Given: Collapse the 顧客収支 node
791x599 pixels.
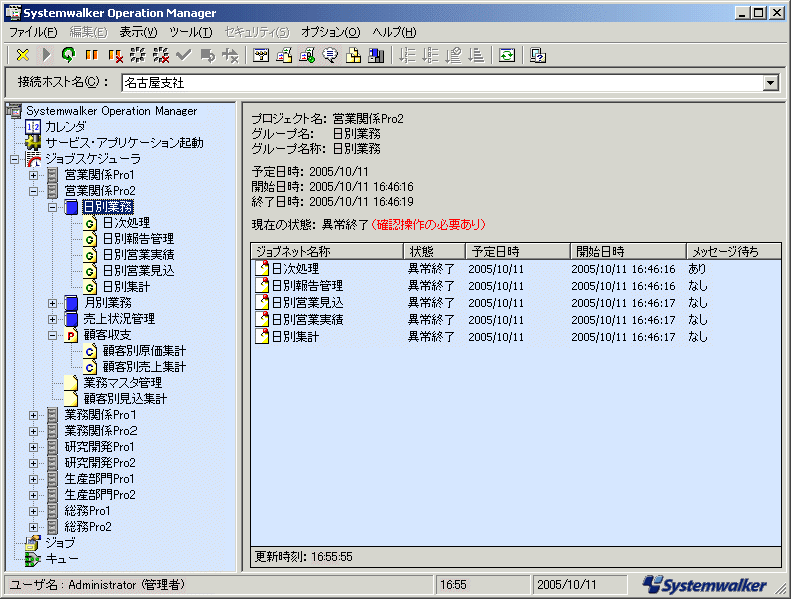Looking at the screenshot, I should click(52, 335).
